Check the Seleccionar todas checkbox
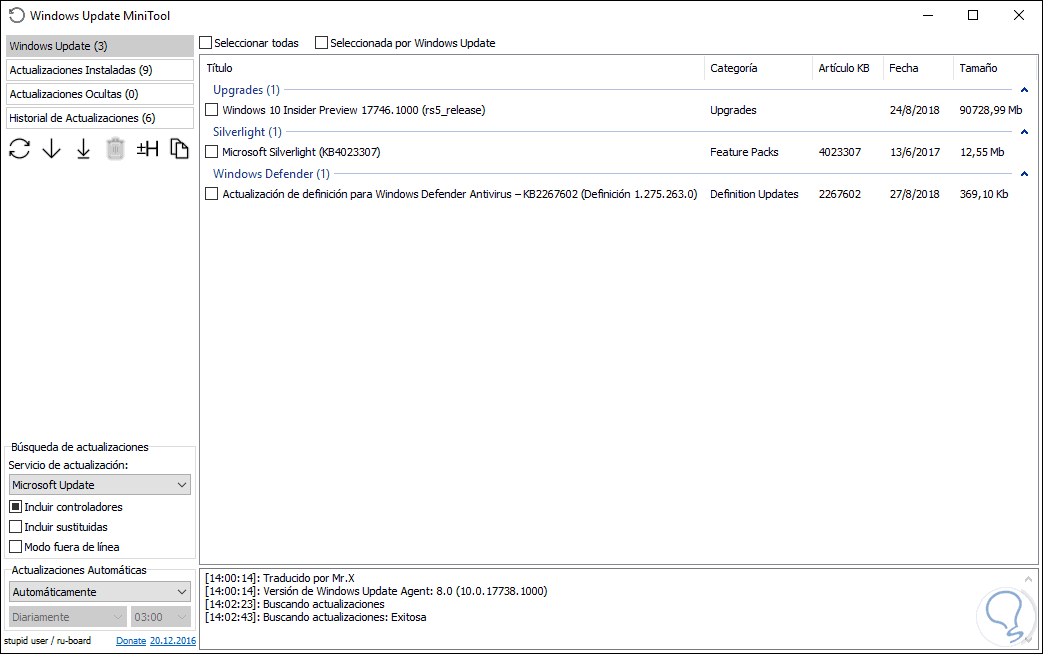 coord(206,43)
